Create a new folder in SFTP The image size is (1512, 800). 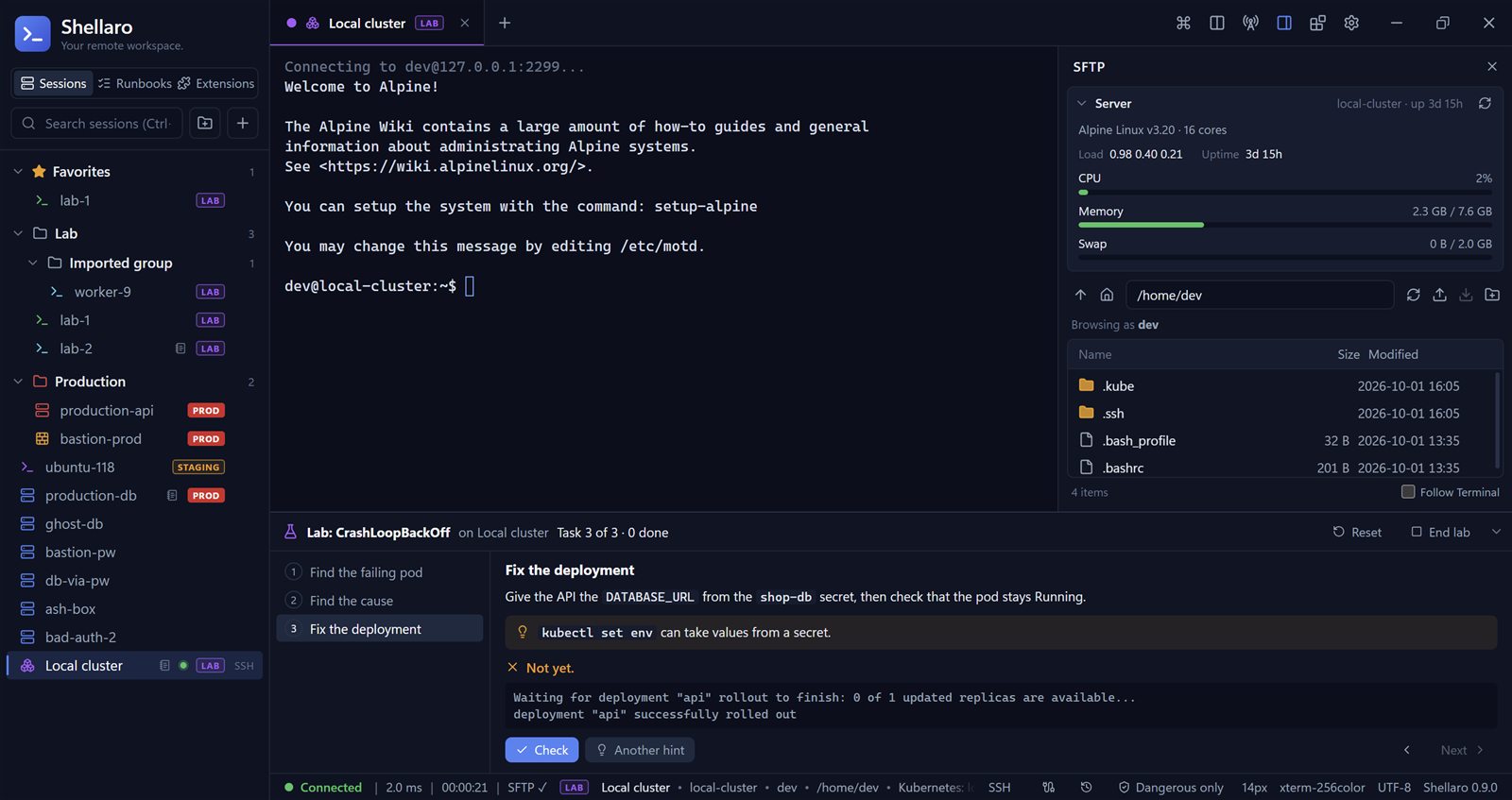[1492, 295]
